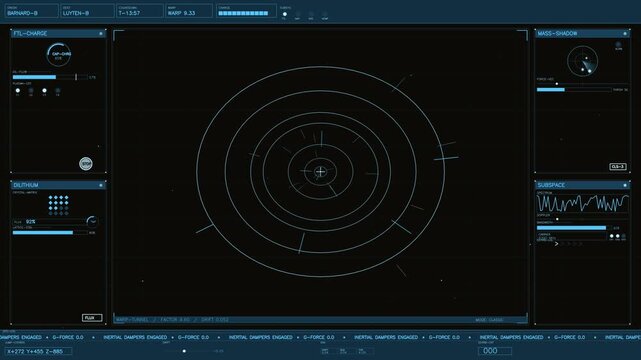Screen dimensions: 641x360
Task: Toggle the first lit plasma indicator
Action: [18, 90]
